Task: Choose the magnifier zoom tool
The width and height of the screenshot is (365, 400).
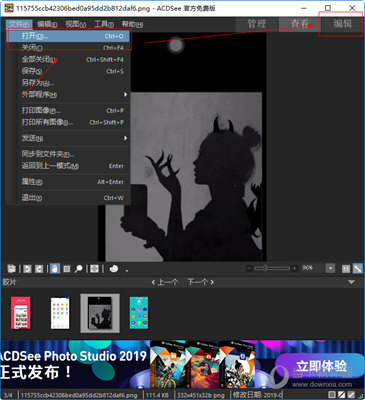Action: coord(79,269)
